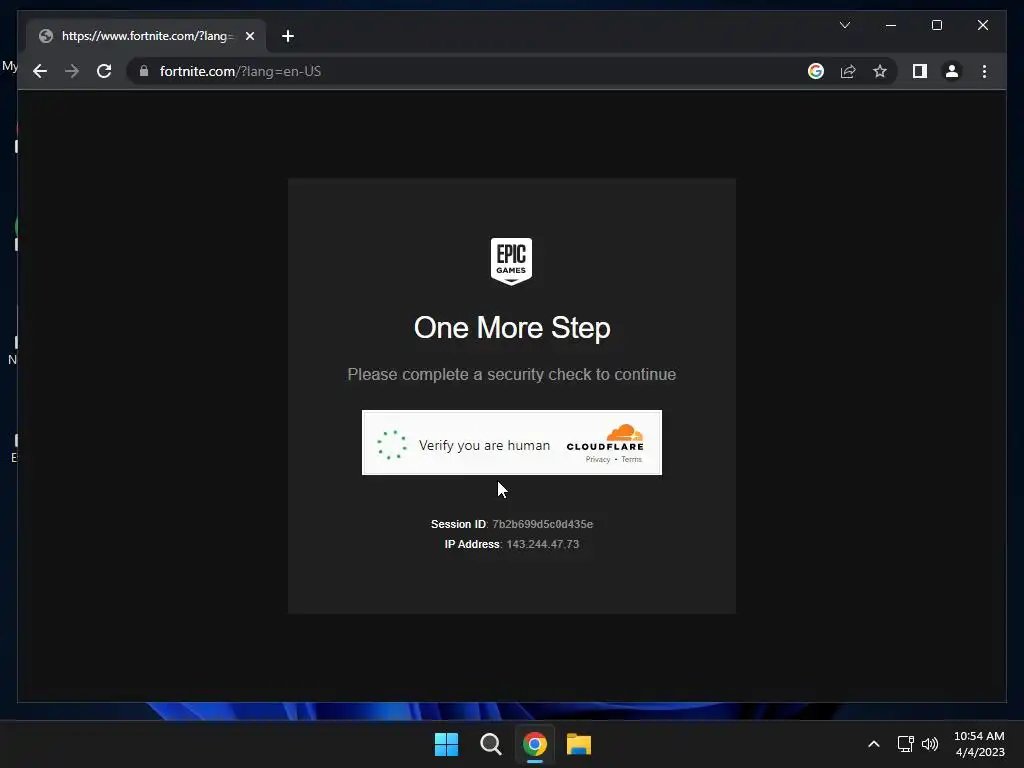Click the Epic Games logo
This screenshot has width=1024, height=768.
[x=511, y=261]
